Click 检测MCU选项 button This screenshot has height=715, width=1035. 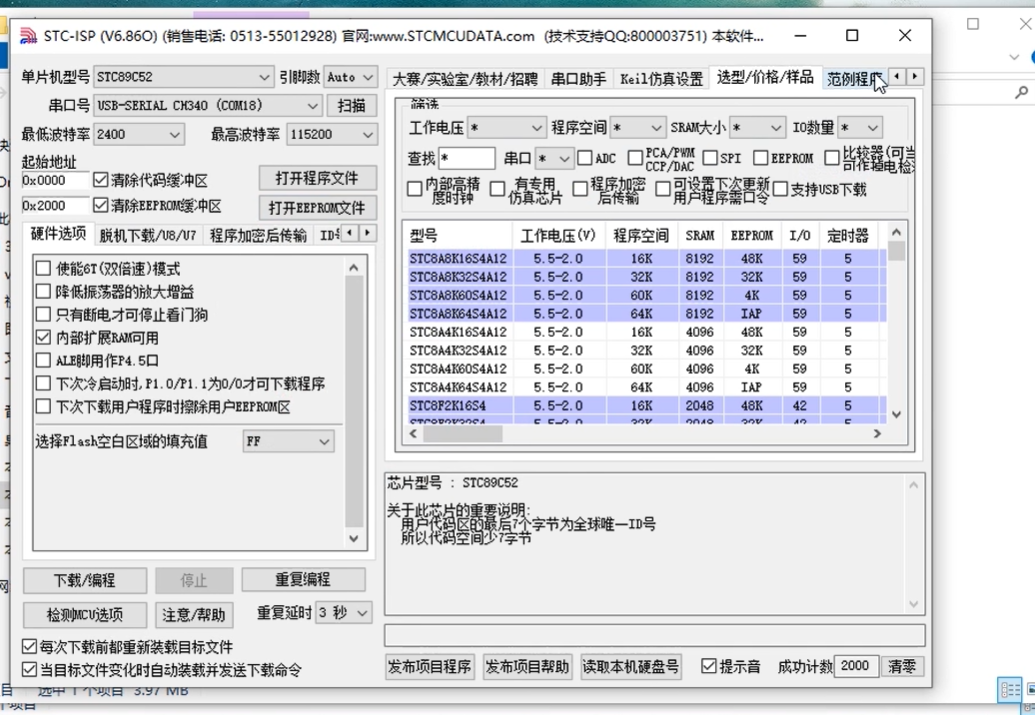(x=84, y=615)
